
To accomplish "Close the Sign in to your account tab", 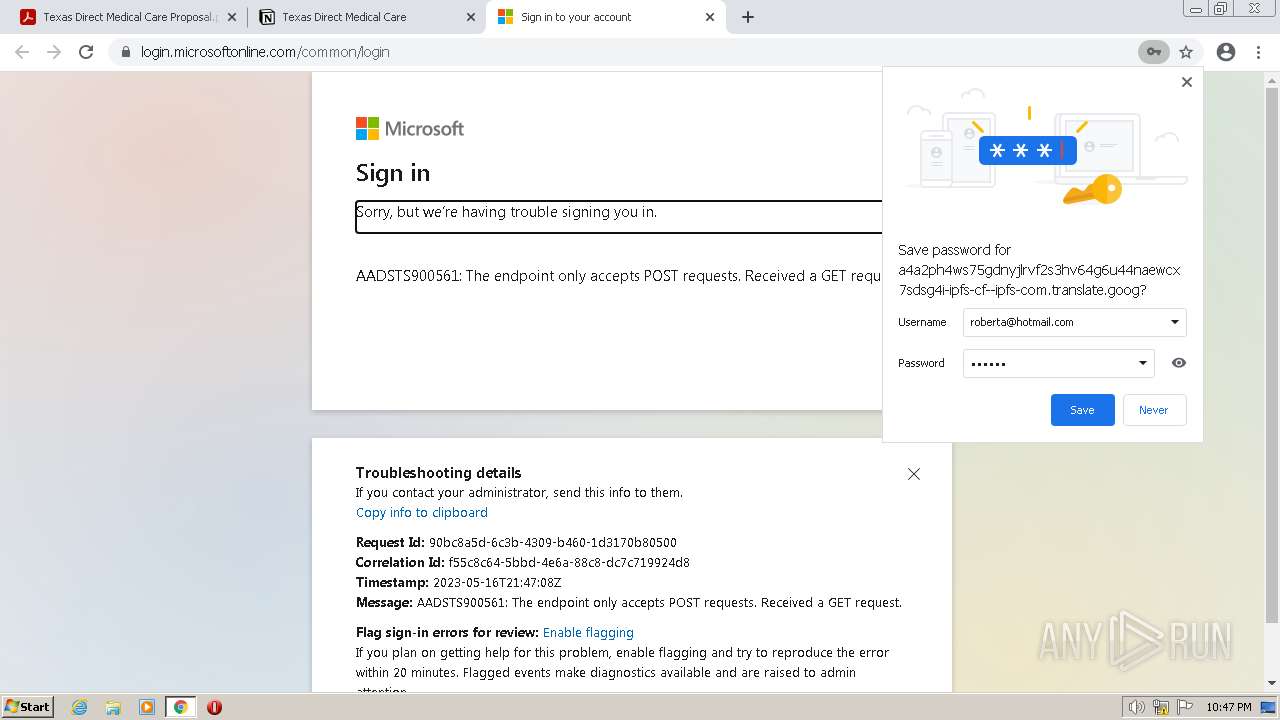I will pos(710,17).
